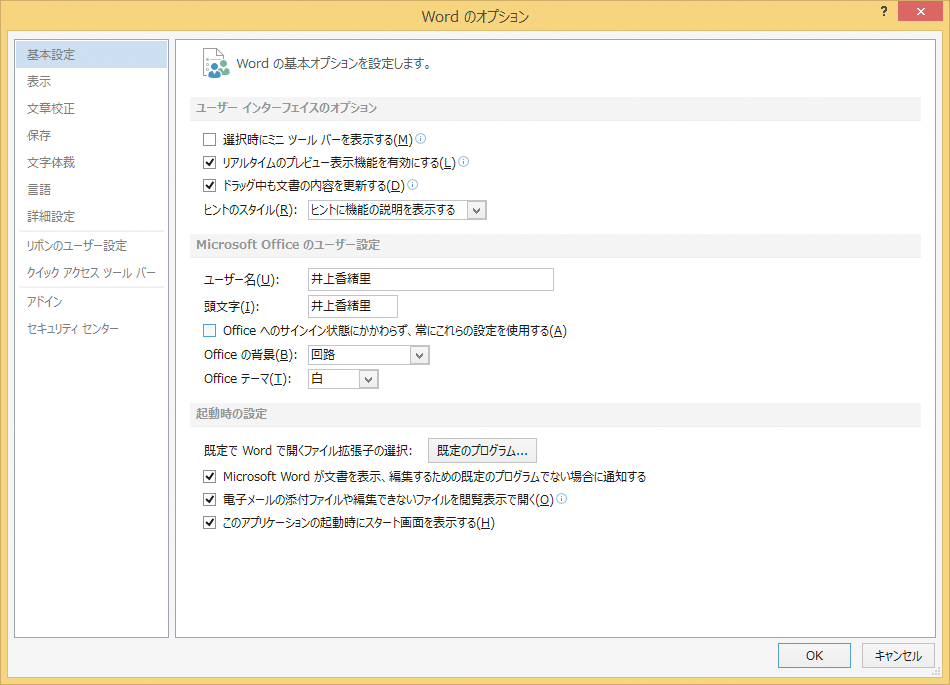Viewport: 950px width, 685px height.
Task: Click the info icon next to ミニ ツール バー option
Action: pos(420,139)
